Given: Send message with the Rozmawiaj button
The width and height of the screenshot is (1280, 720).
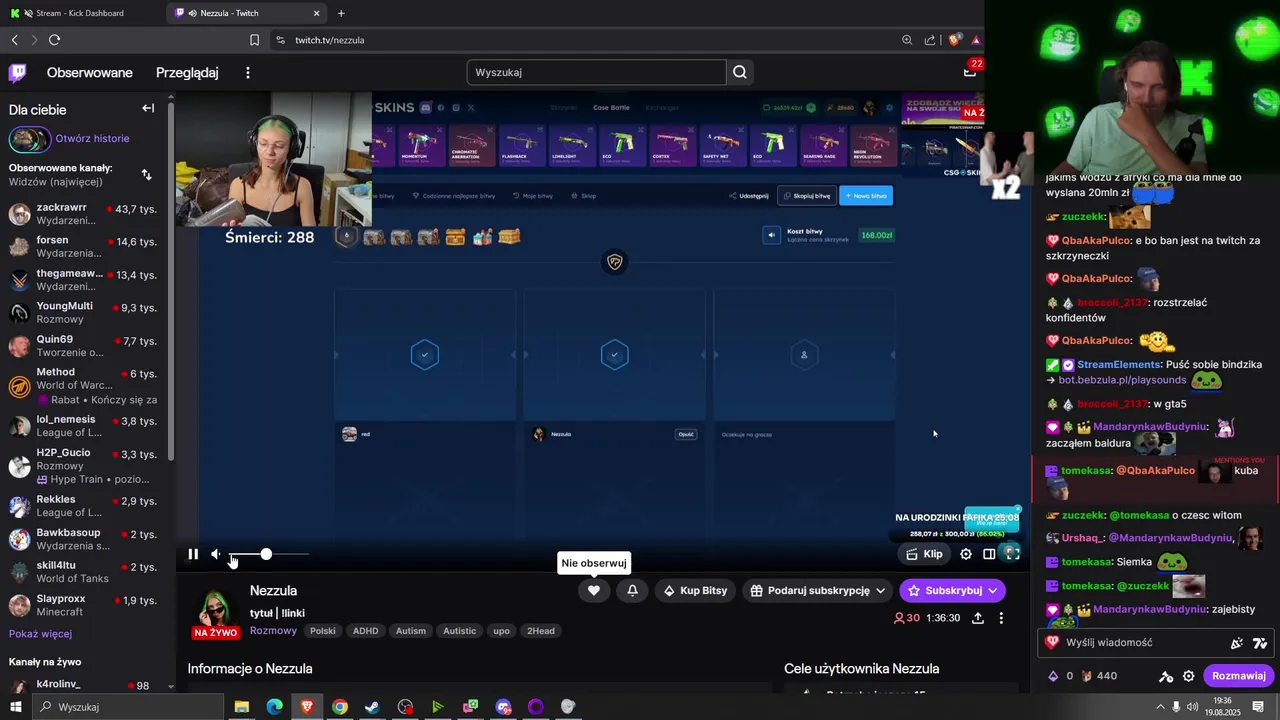Looking at the screenshot, I should (1238, 676).
